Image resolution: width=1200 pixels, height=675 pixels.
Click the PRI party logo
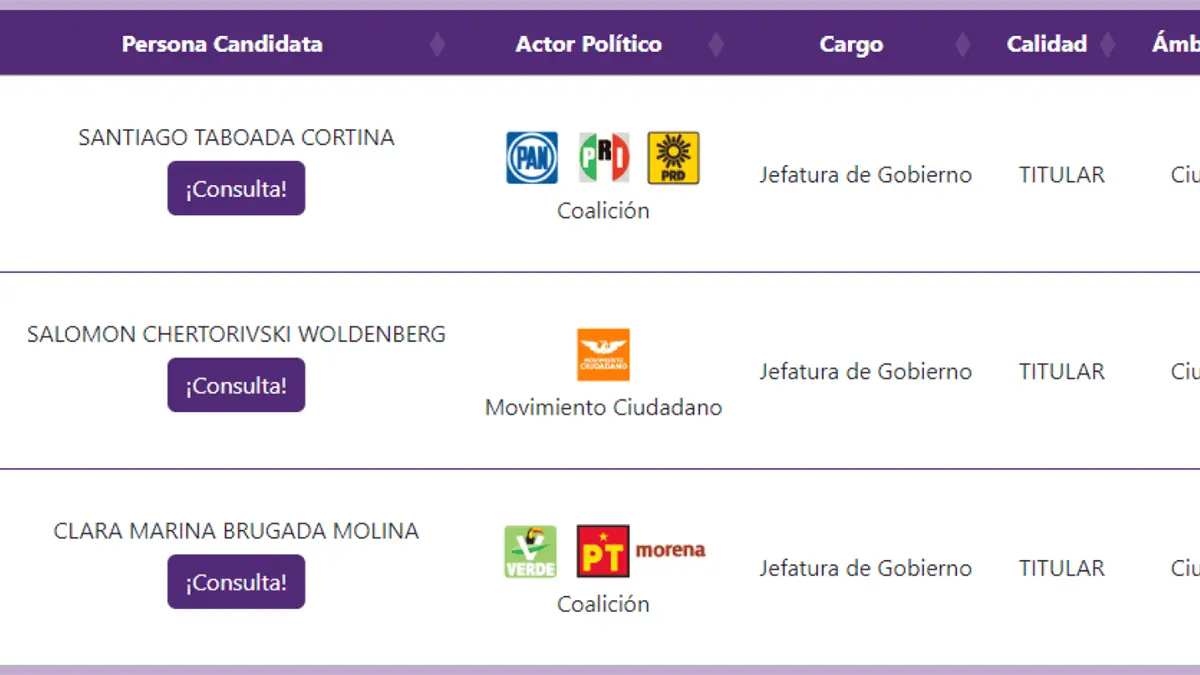[604, 158]
